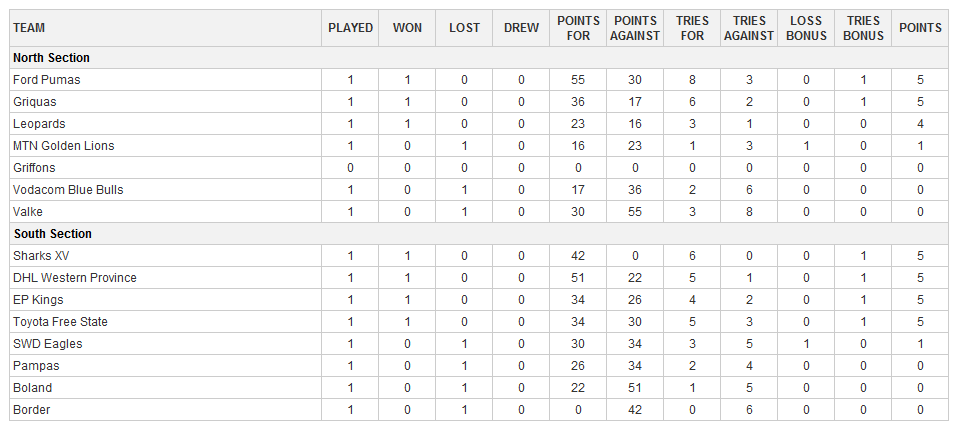Viewport: 955px width, 429px height.
Task: Select Vodacom Blue Bulls in the table
Action: pyautogui.click(x=68, y=190)
